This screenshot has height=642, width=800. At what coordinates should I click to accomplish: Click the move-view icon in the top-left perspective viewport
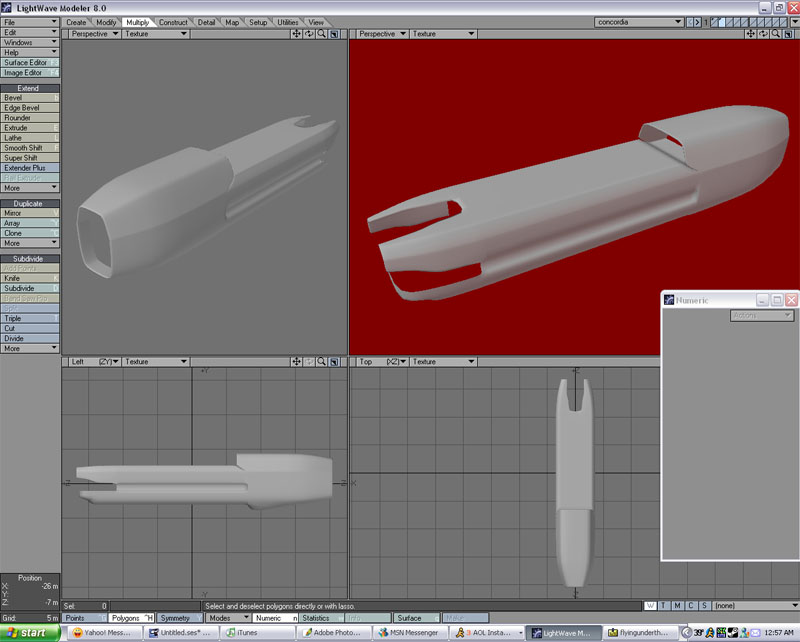point(297,34)
